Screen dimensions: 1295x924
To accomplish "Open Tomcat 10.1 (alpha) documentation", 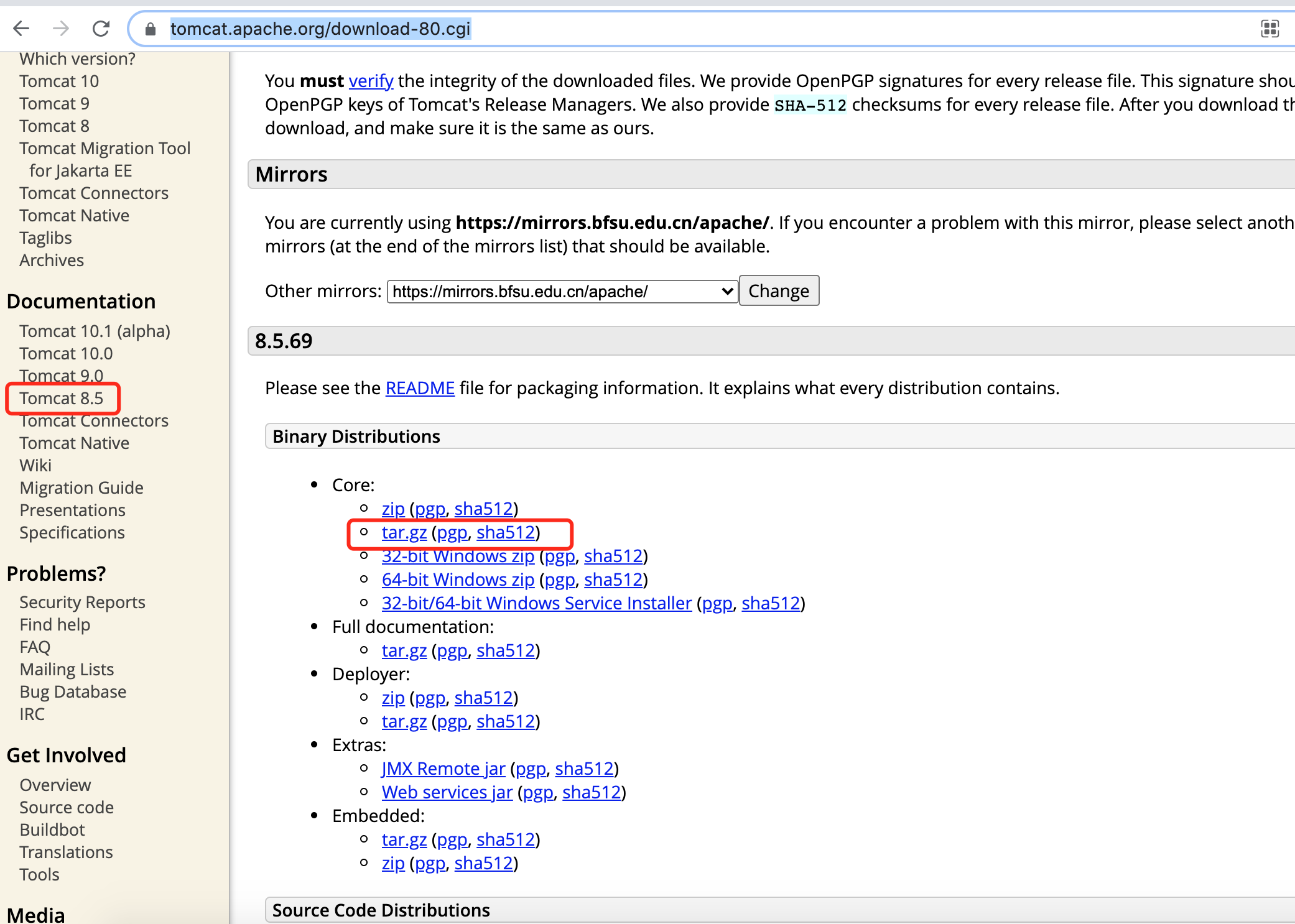I will point(95,331).
